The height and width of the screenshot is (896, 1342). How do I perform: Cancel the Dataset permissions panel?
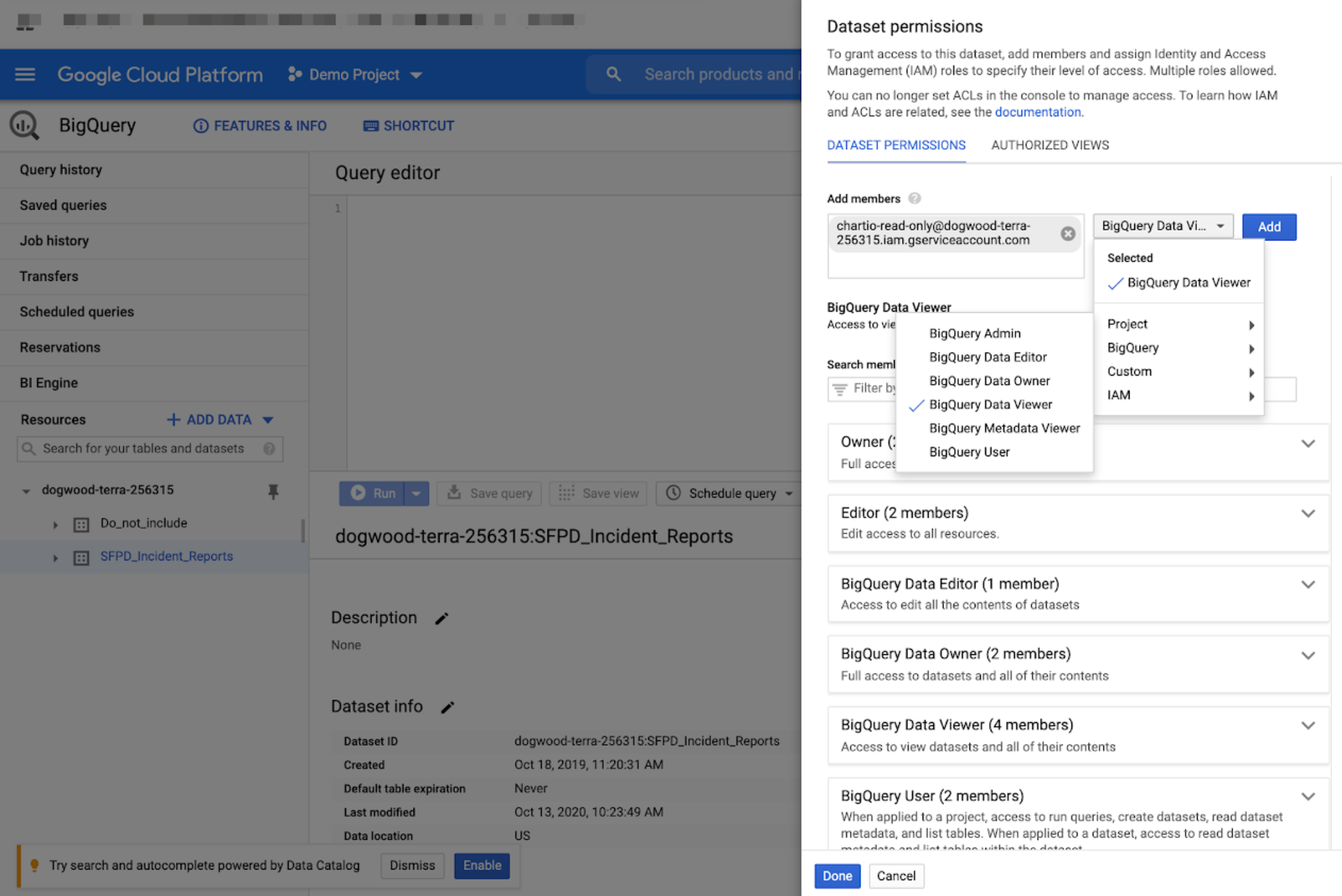pyautogui.click(x=896, y=876)
